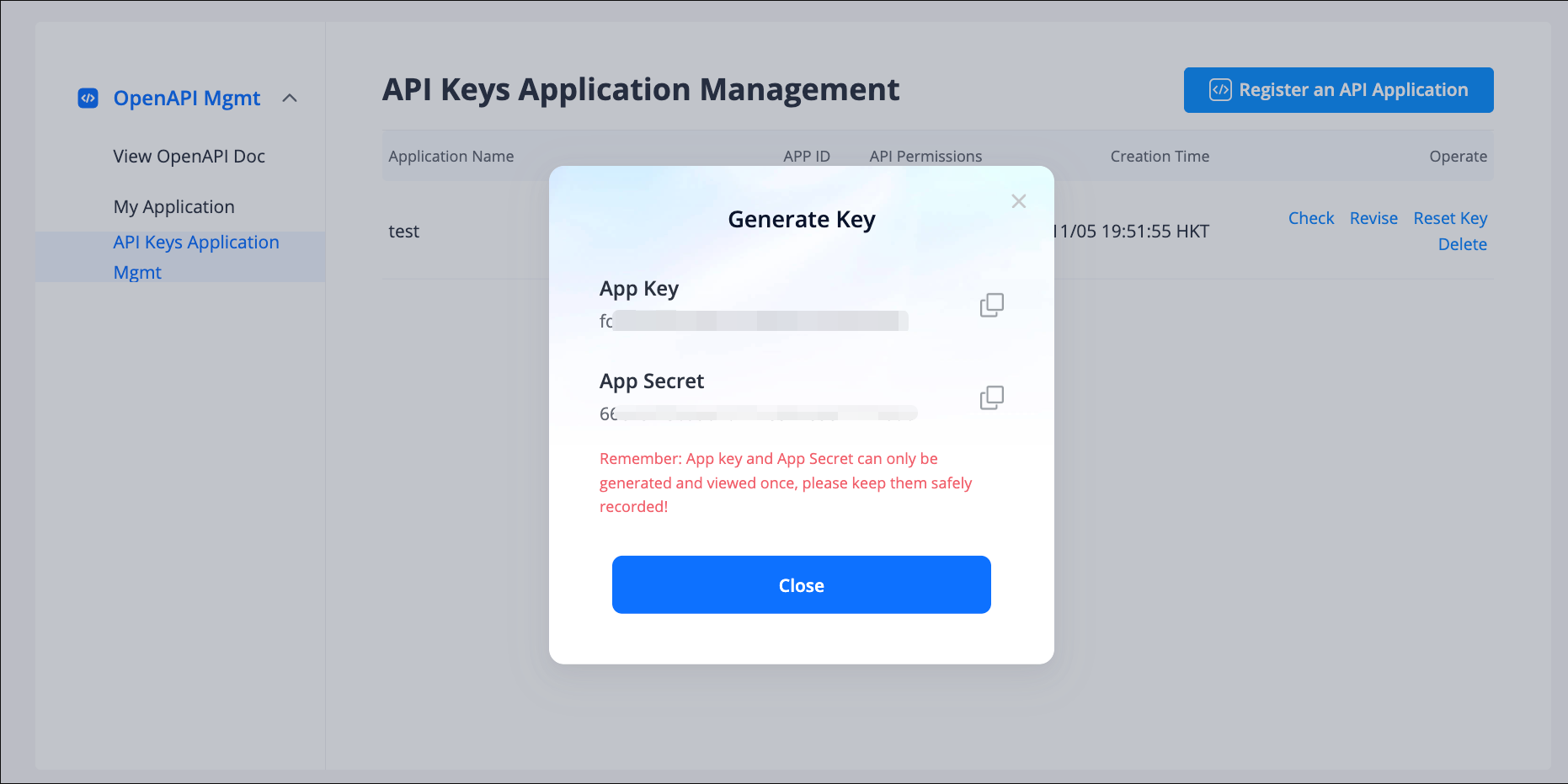The width and height of the screenshot is (1568, 784).
Task: Click the masked App Key value
Action: 754,321
